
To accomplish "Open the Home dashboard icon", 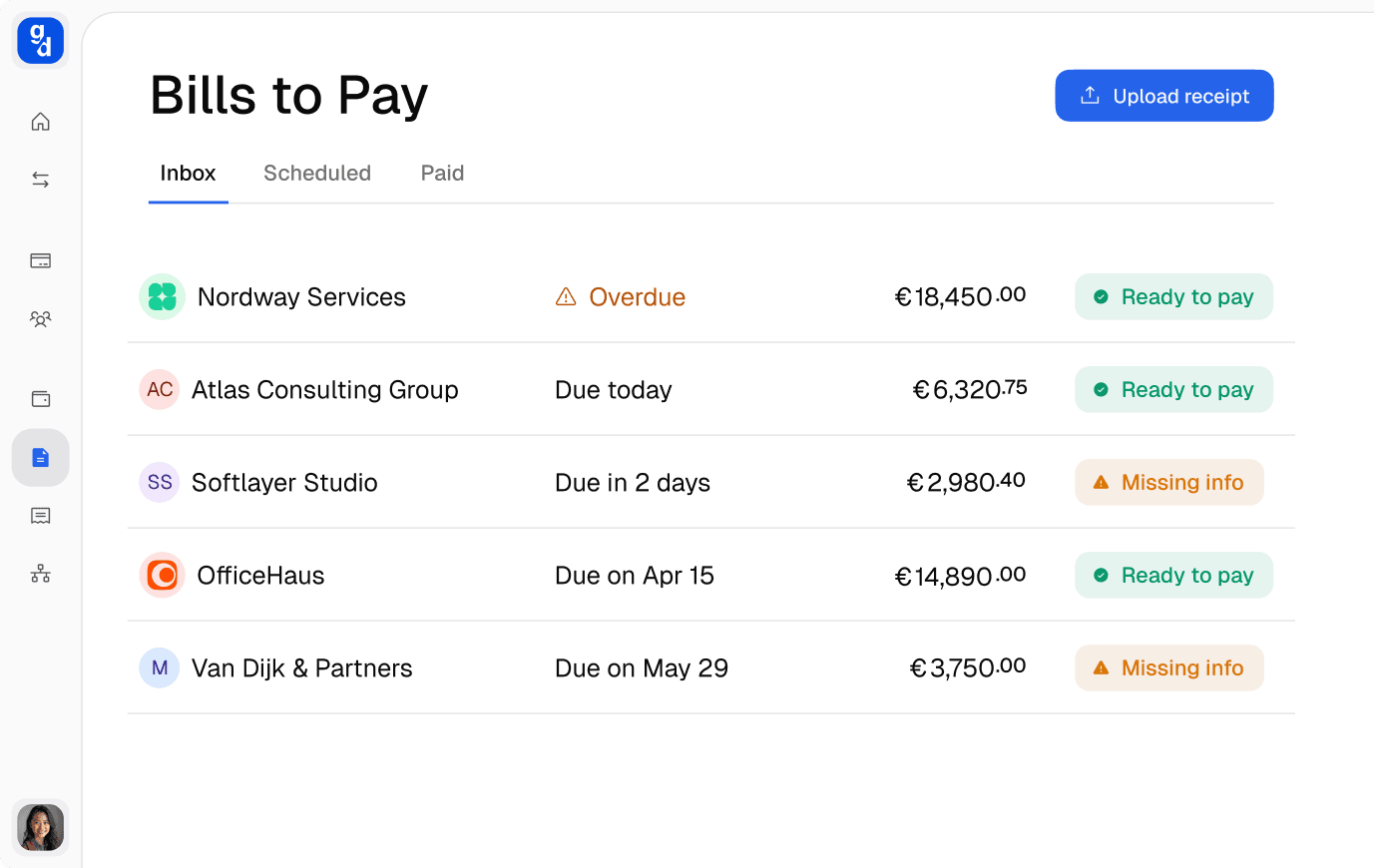I will click(x=40, y=121).
